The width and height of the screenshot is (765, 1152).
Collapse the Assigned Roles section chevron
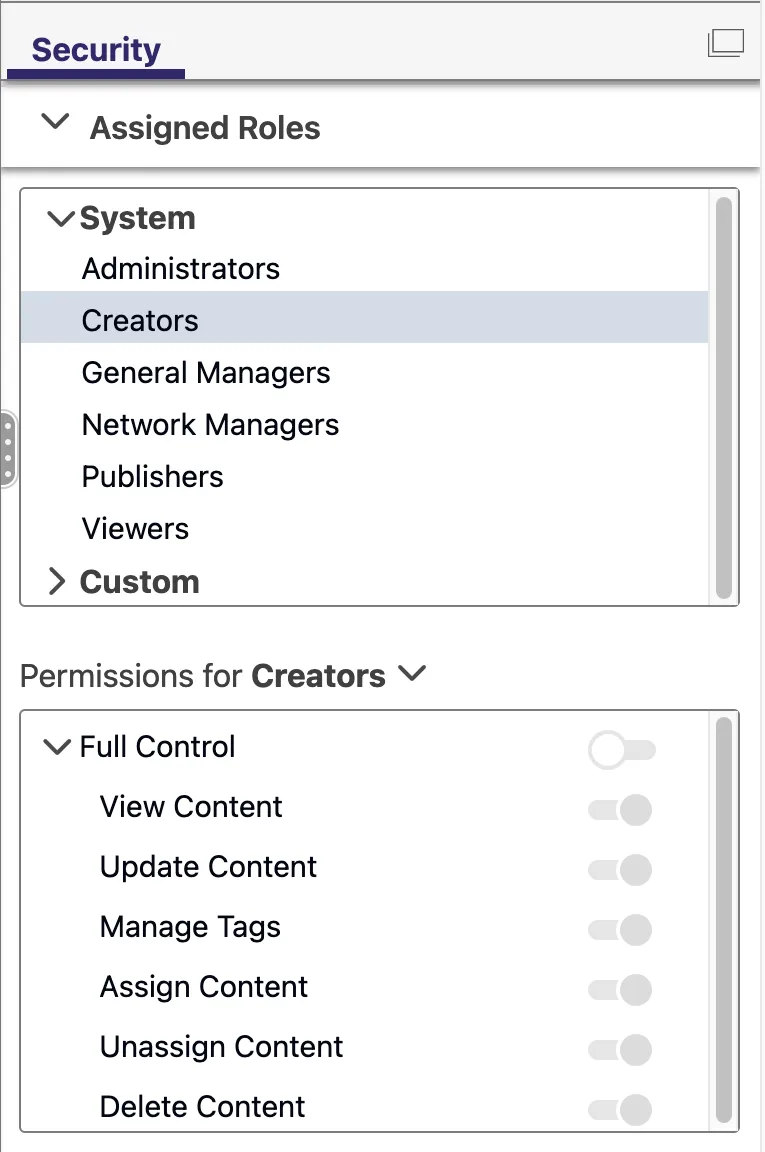pyautogui.click(x=55, y=122)
